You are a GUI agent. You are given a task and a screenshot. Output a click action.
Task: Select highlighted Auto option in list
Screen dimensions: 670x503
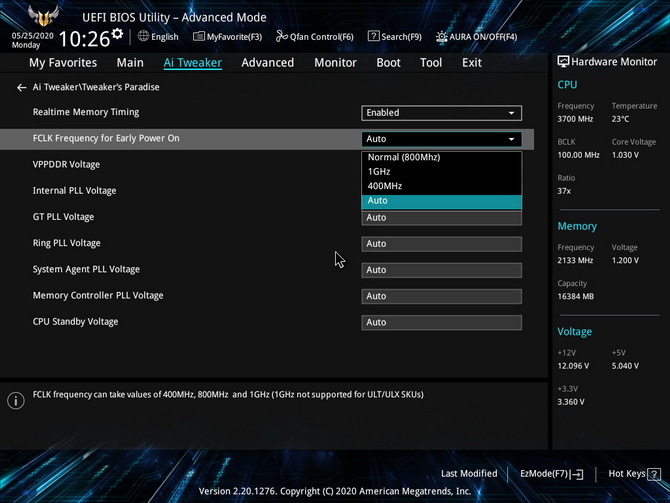441,201
